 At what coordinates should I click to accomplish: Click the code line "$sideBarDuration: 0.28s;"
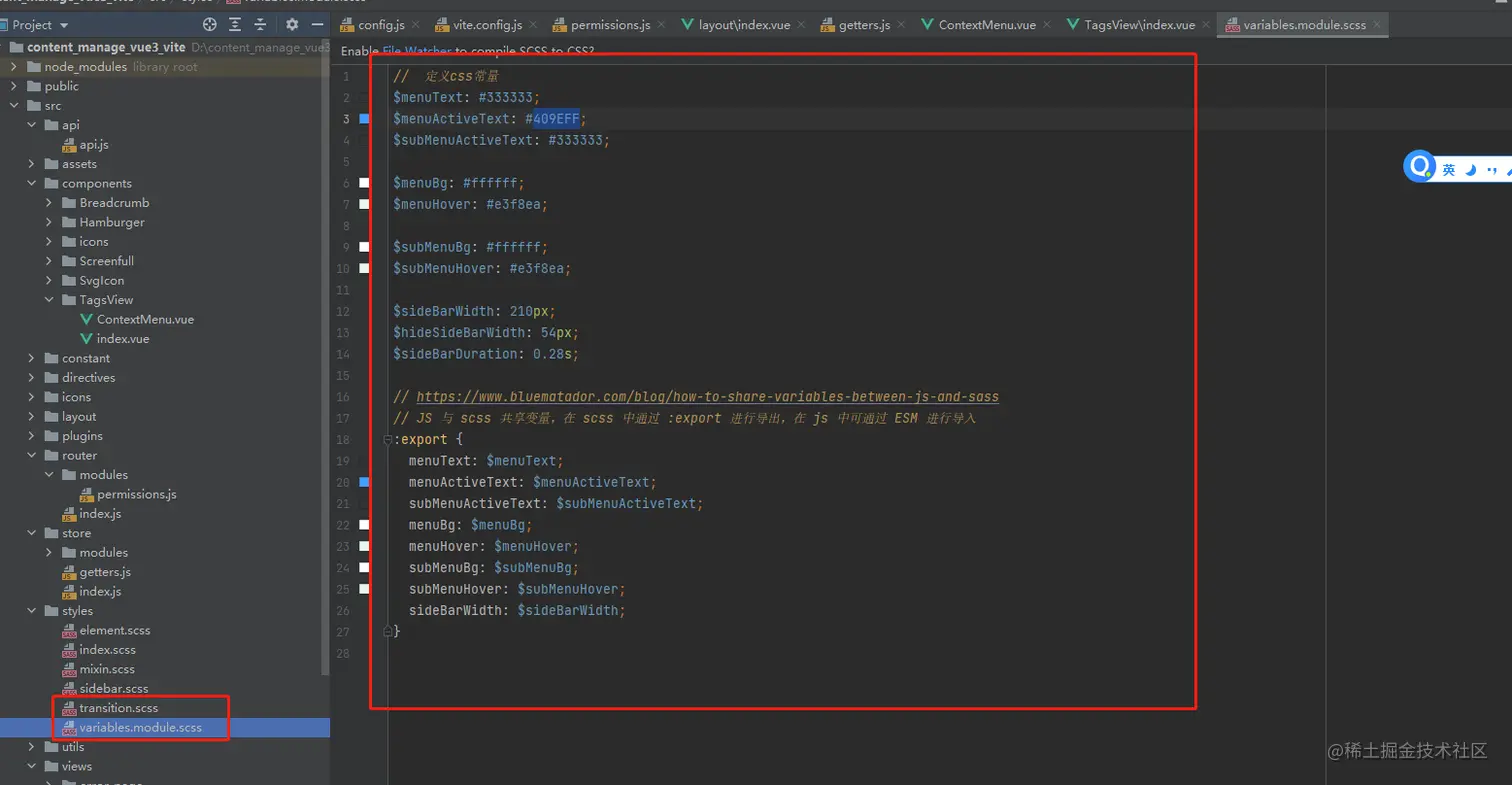(x=486, y=354)
